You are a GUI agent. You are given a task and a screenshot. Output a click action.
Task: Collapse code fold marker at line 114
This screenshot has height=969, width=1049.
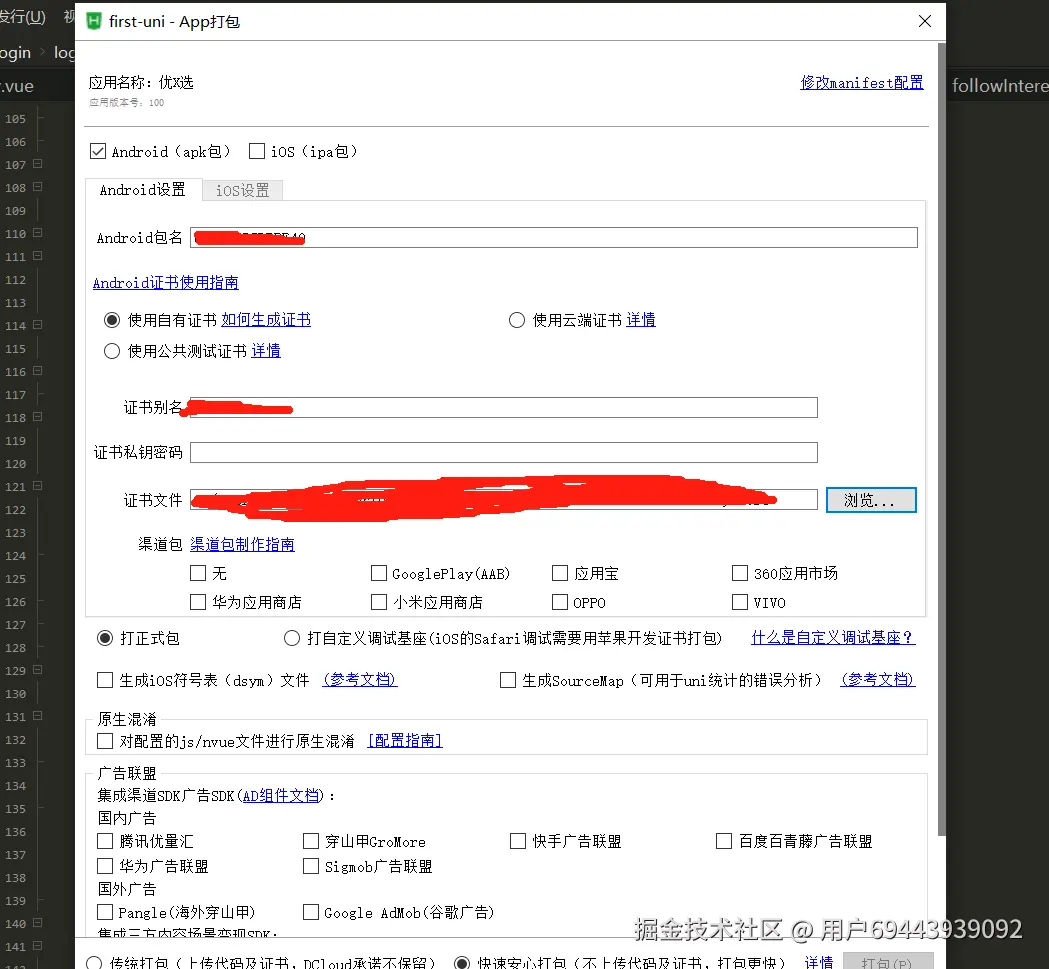pos(37,325)
